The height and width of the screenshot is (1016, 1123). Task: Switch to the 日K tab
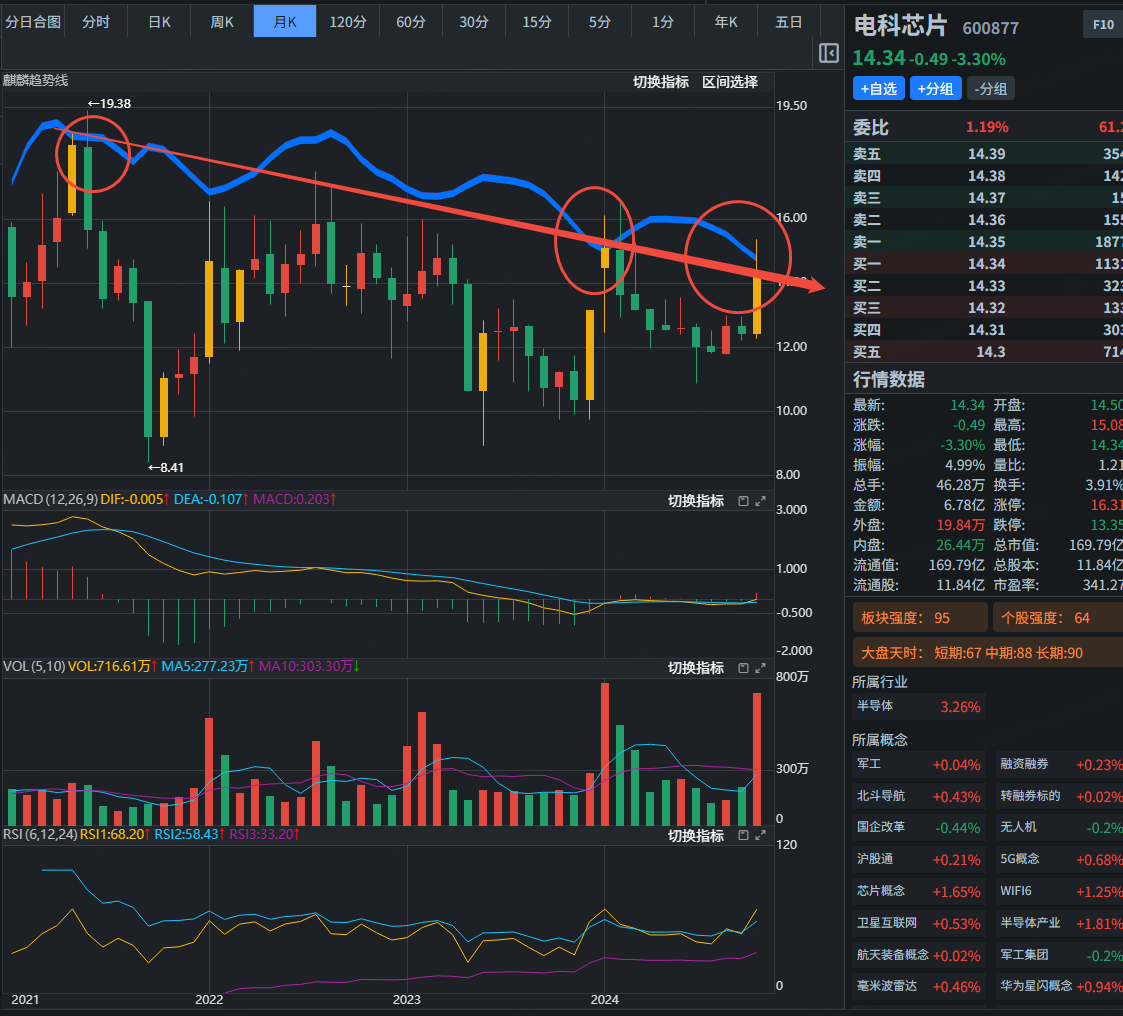[x=159, y=21]
